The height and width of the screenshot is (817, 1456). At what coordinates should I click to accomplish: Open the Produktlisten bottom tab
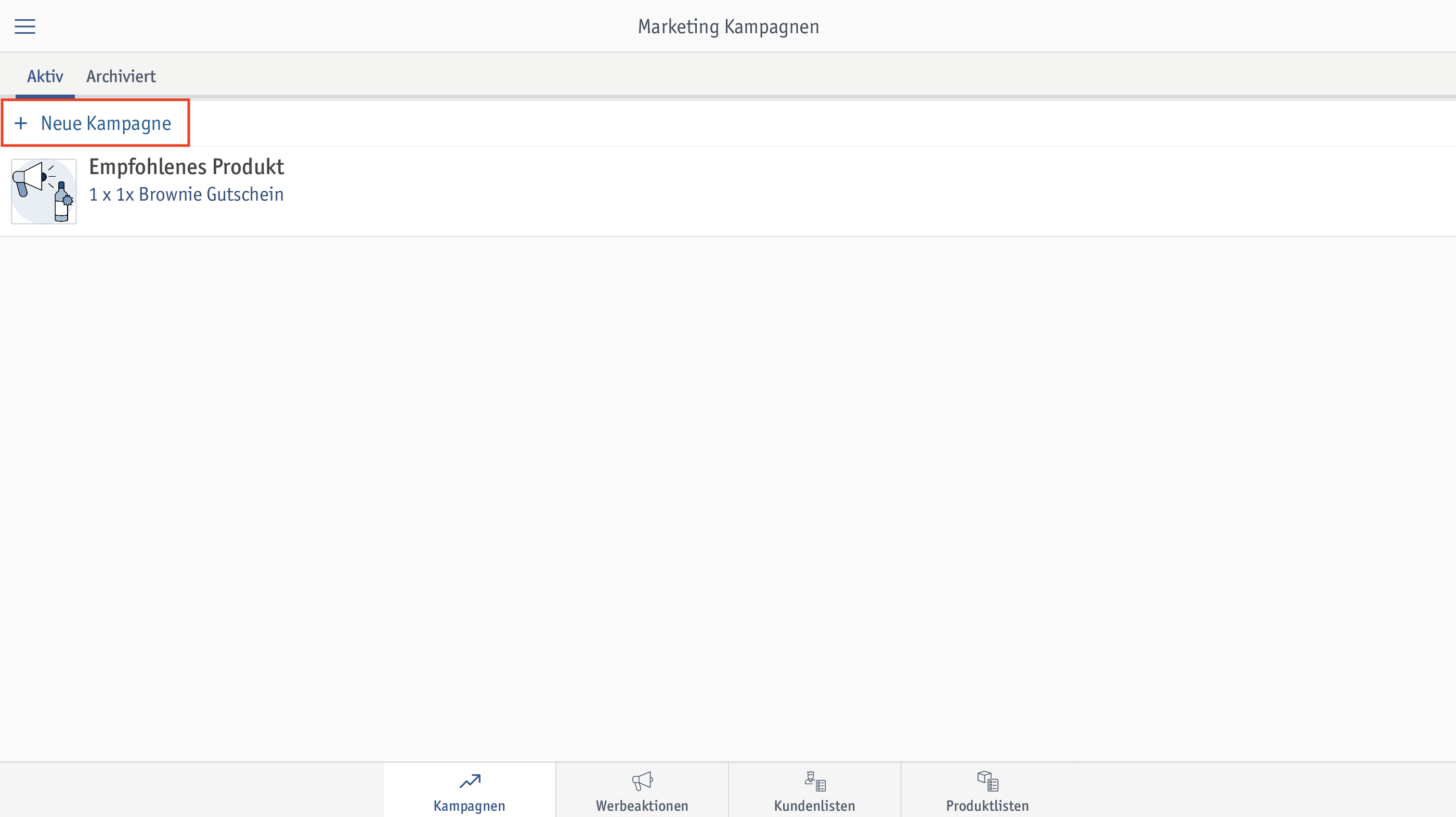click(x=987, y=790)
